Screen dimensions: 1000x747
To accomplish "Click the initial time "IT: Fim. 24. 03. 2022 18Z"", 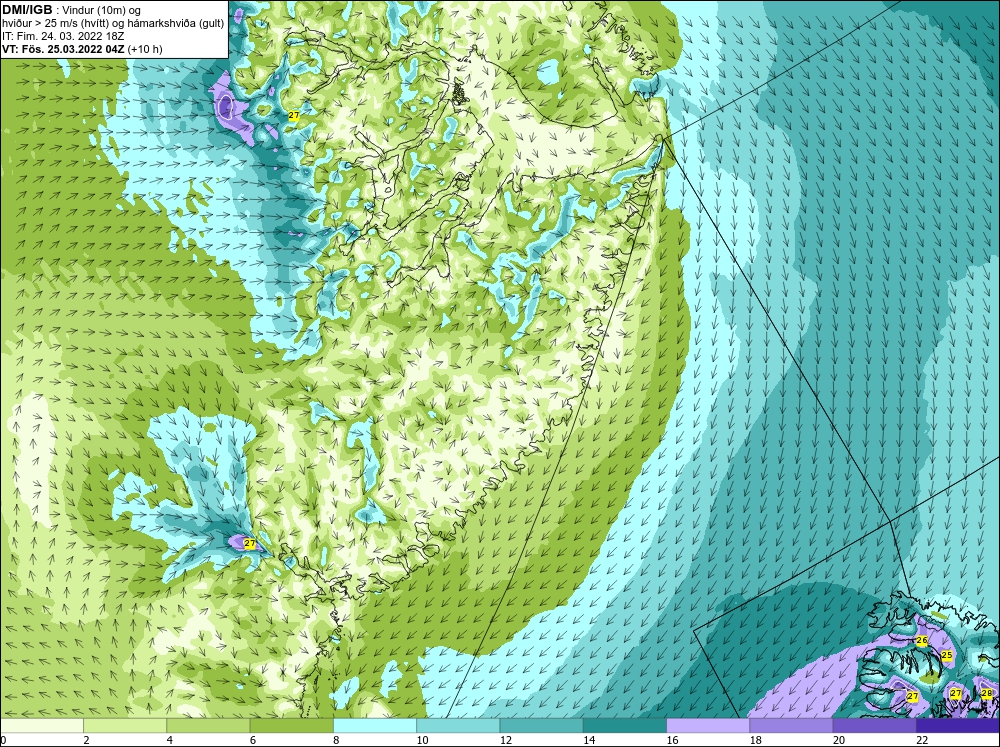I will coord(62,36).
